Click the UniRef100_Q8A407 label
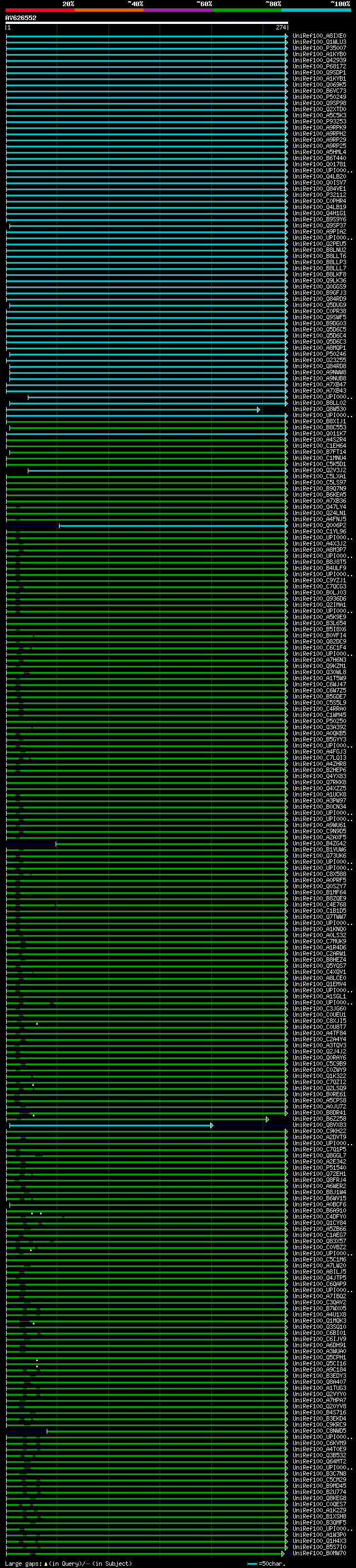 point(319,1382)
